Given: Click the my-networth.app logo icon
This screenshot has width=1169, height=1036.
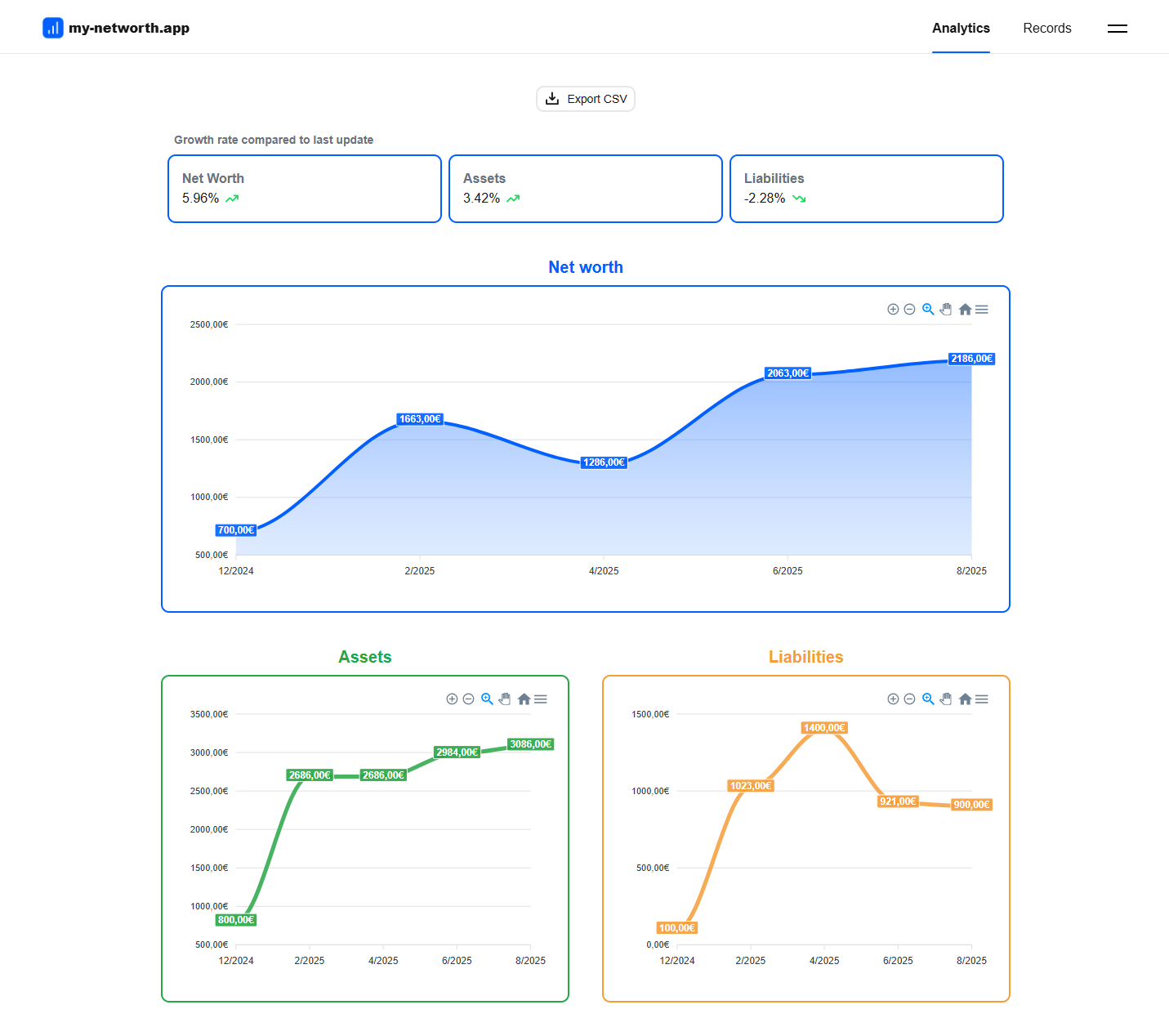Looking at the screenshot, I should pyautogui.click(x=53, y=28).
